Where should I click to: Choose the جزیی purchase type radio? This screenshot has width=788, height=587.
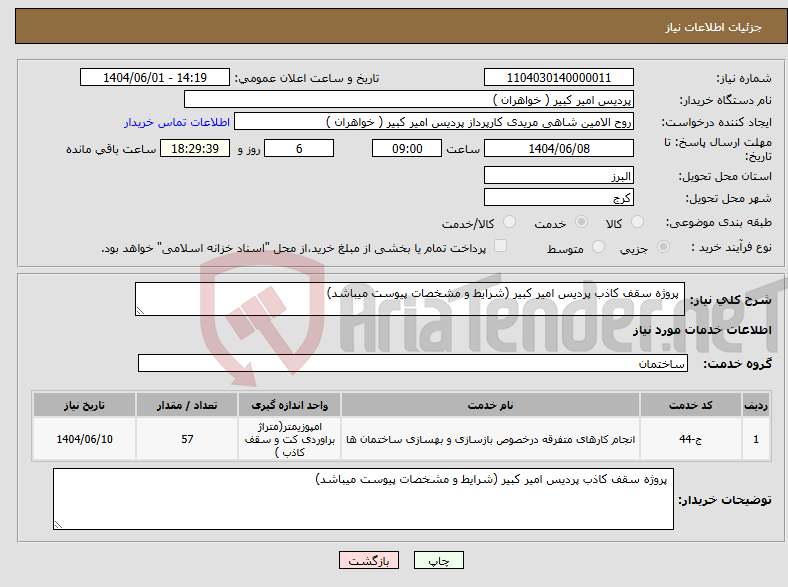[663, 247]
